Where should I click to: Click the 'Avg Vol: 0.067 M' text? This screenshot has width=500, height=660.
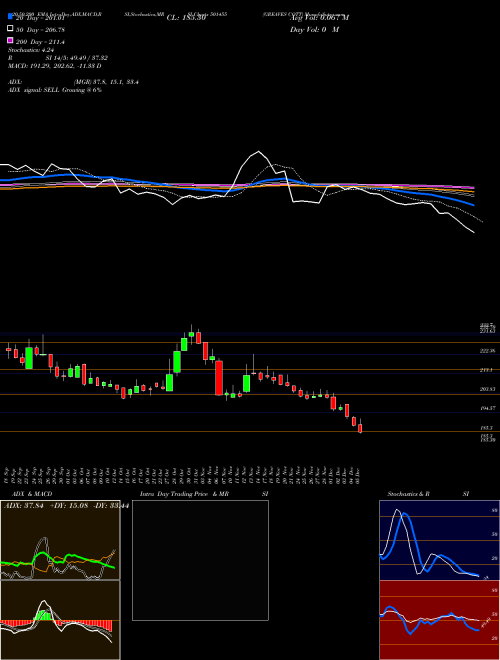pos(319,18)
